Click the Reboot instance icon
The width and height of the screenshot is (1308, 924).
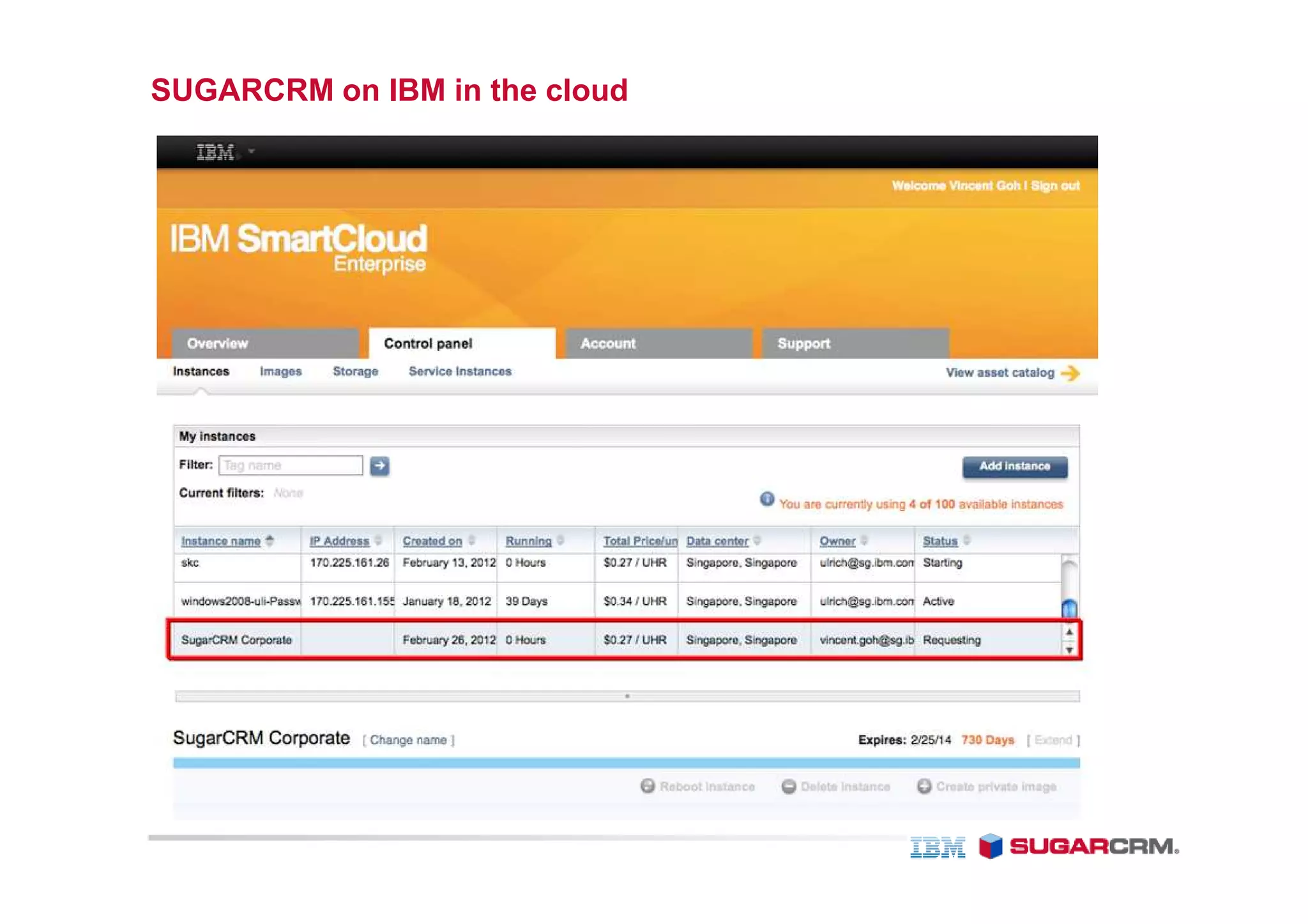tap(648, 786)
